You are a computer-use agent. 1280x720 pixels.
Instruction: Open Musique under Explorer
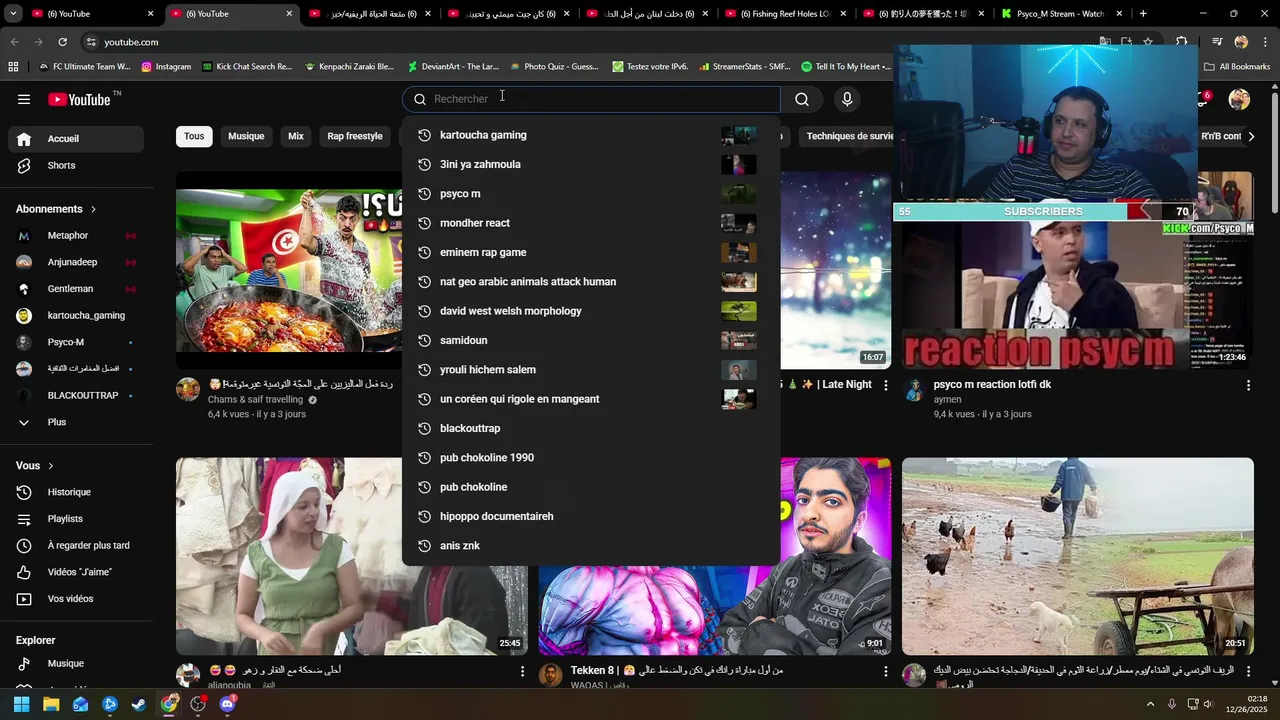coord(76,664)
